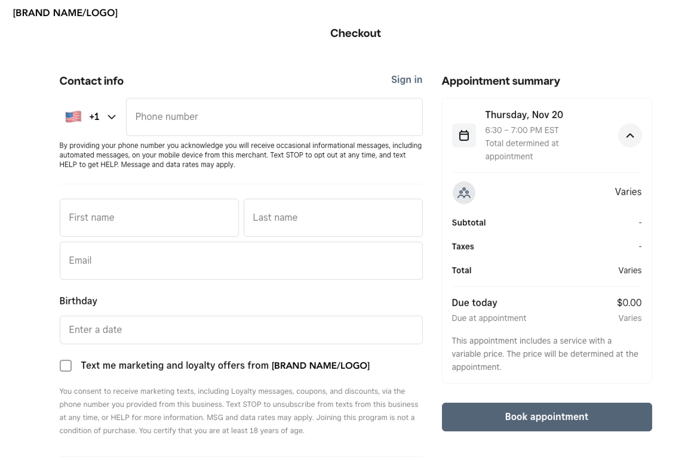The width and height of the screenshot is (688, 460).
Task: Collapse the appointment summary details chevron
Action: pyautogui.click(x=629, y=136)
